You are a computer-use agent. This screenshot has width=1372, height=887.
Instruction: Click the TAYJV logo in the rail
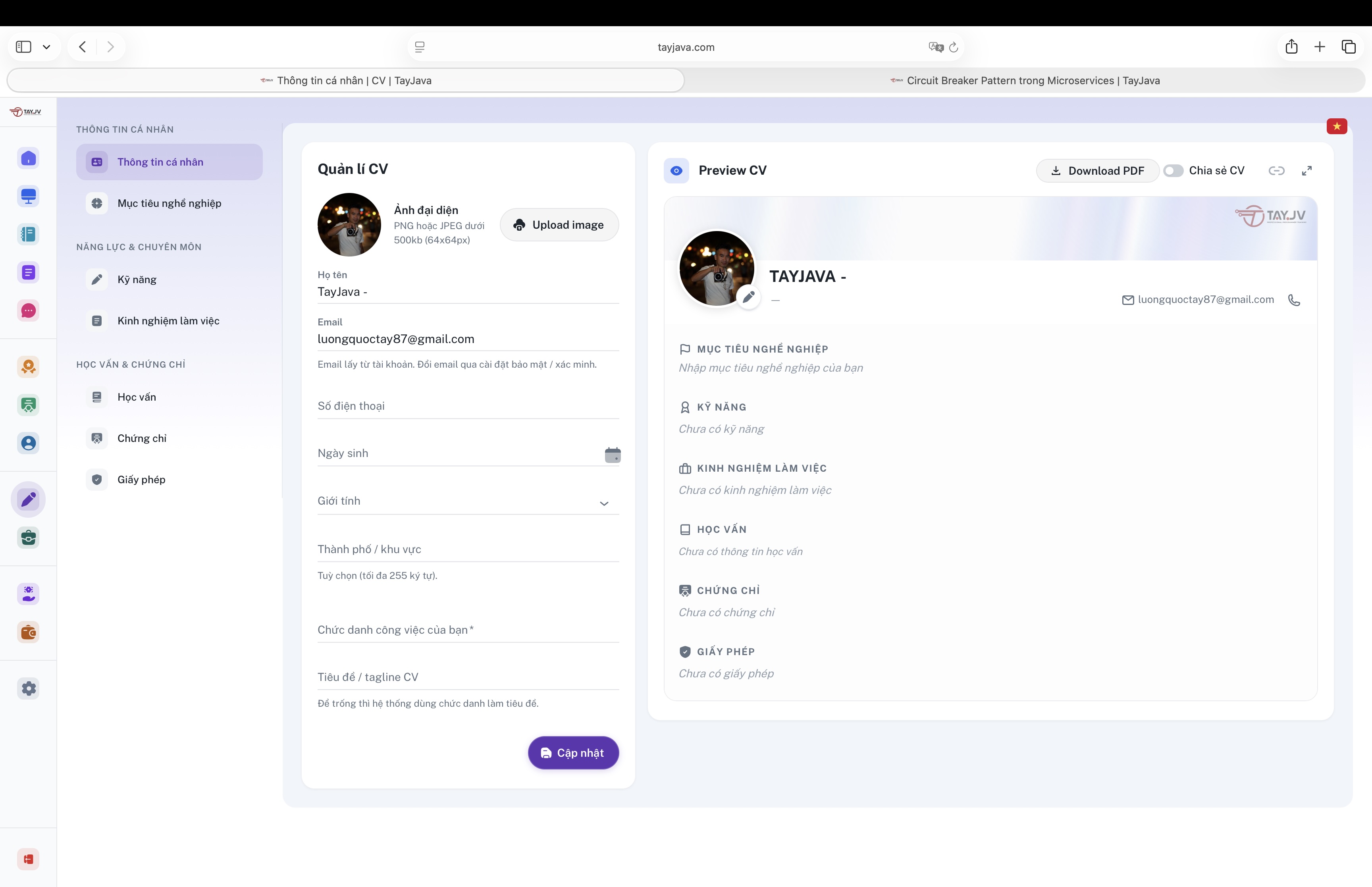[26, 112]
